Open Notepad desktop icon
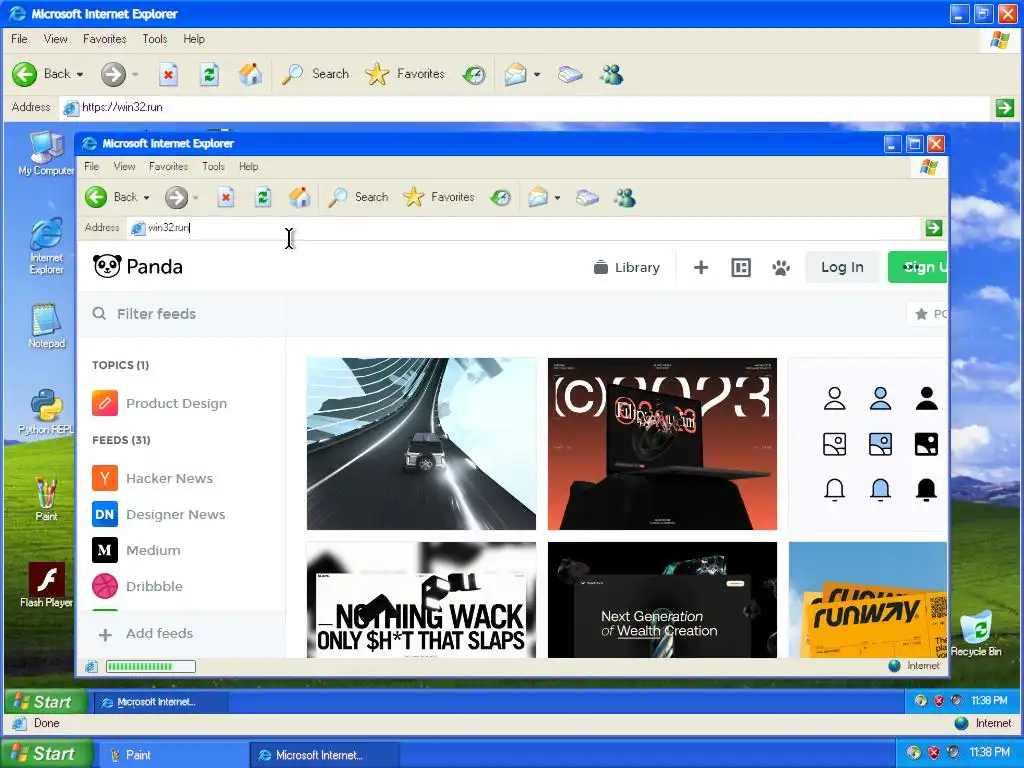This screenshot has width=1024, height=768. click(46, 325)
